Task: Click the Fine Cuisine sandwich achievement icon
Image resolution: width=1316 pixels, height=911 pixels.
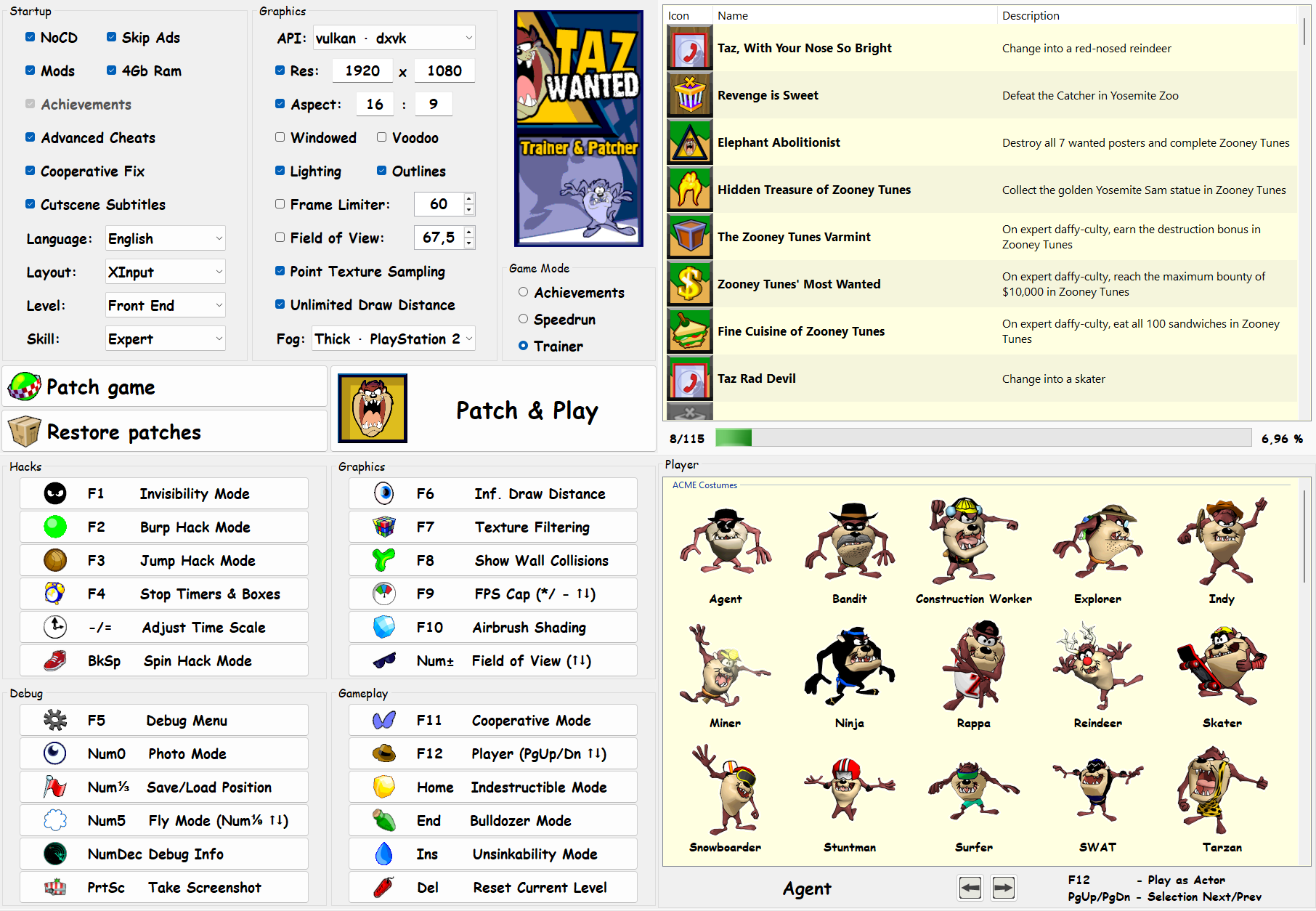Action: pyautogui.click(x=690, y=331)
